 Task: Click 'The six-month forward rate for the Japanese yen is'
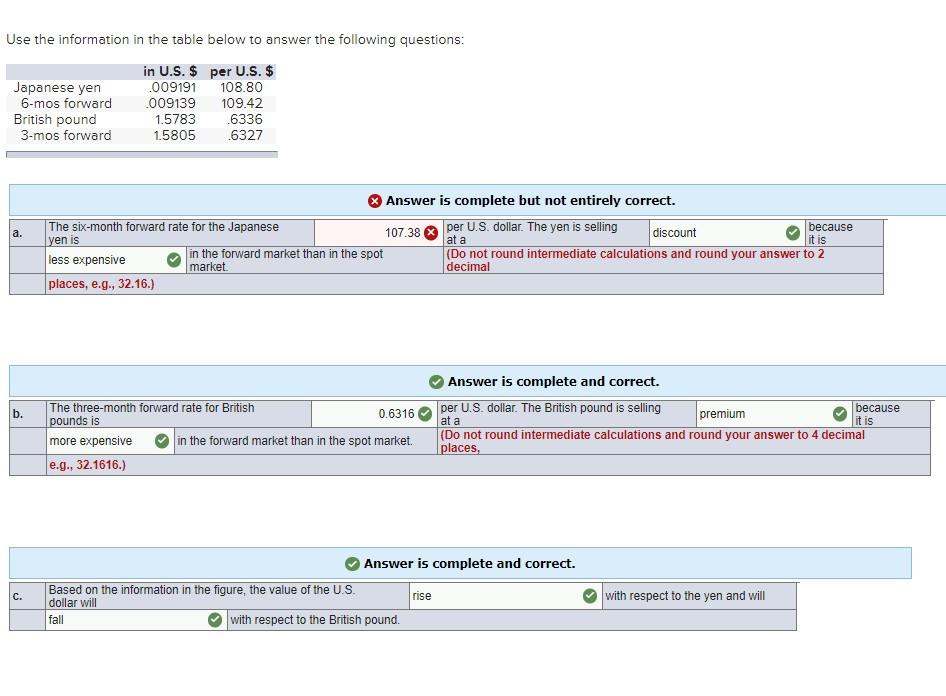click(x=163, y=233)
